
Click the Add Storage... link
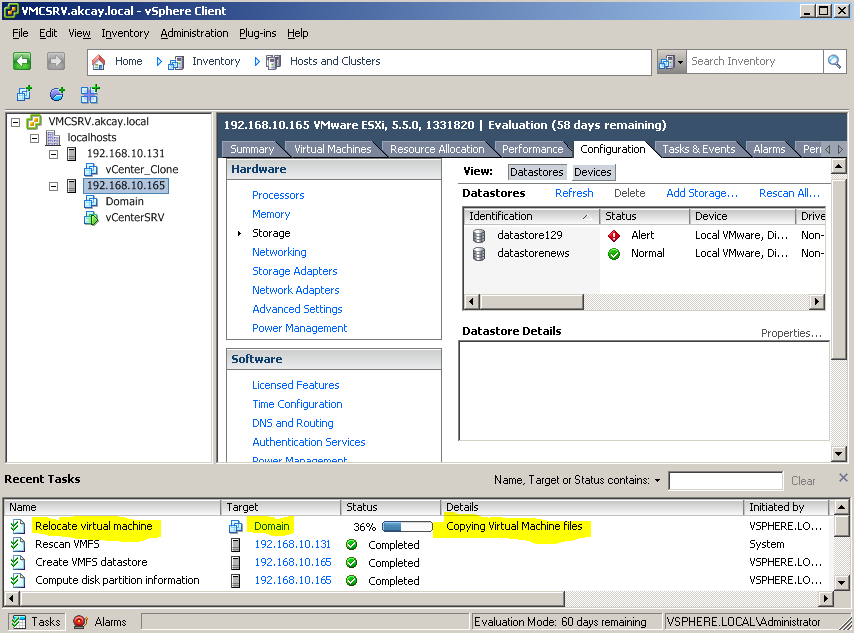(x=702, y=193)
